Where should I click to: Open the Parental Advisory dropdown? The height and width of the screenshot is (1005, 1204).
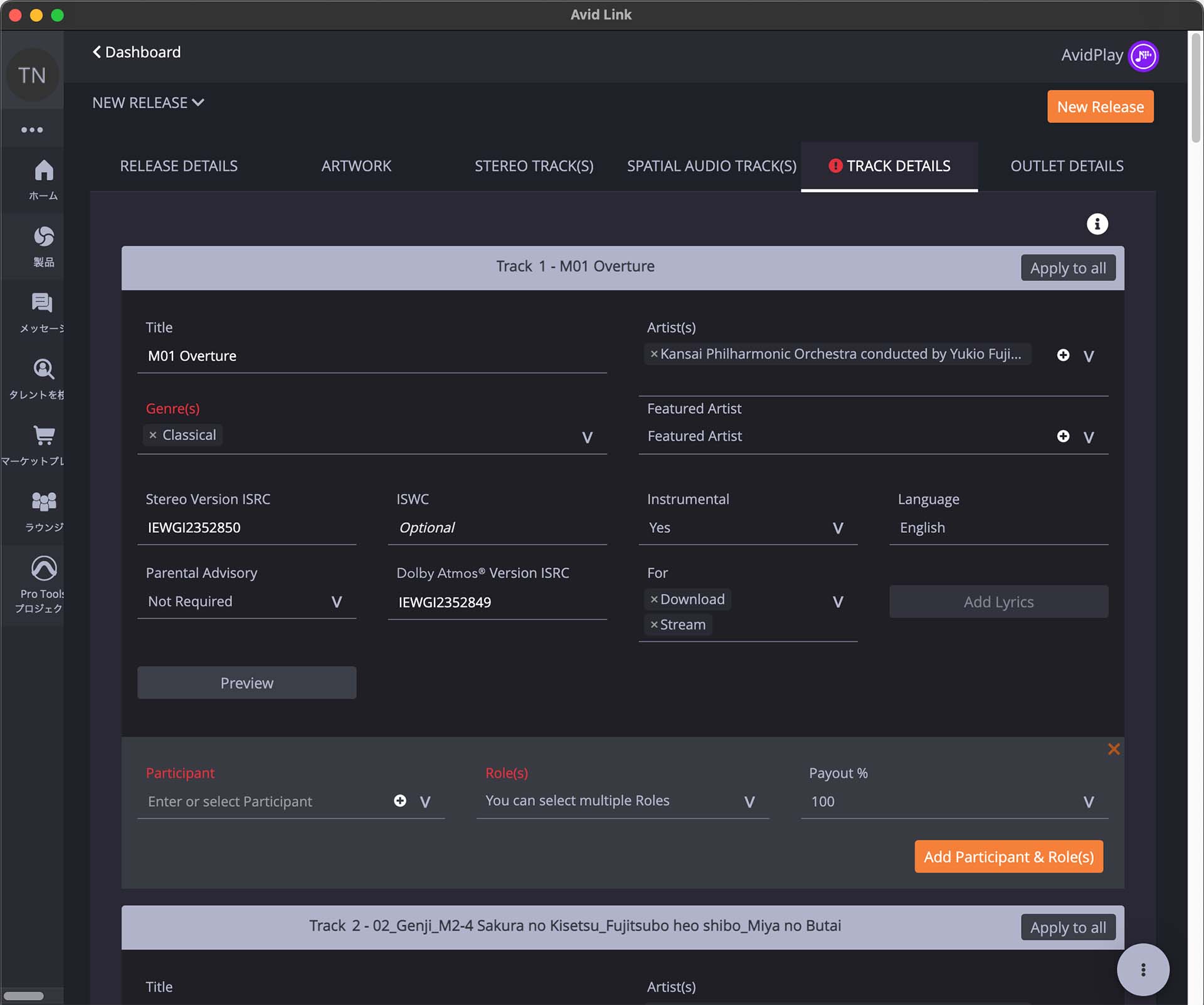[x=336, y=602]
